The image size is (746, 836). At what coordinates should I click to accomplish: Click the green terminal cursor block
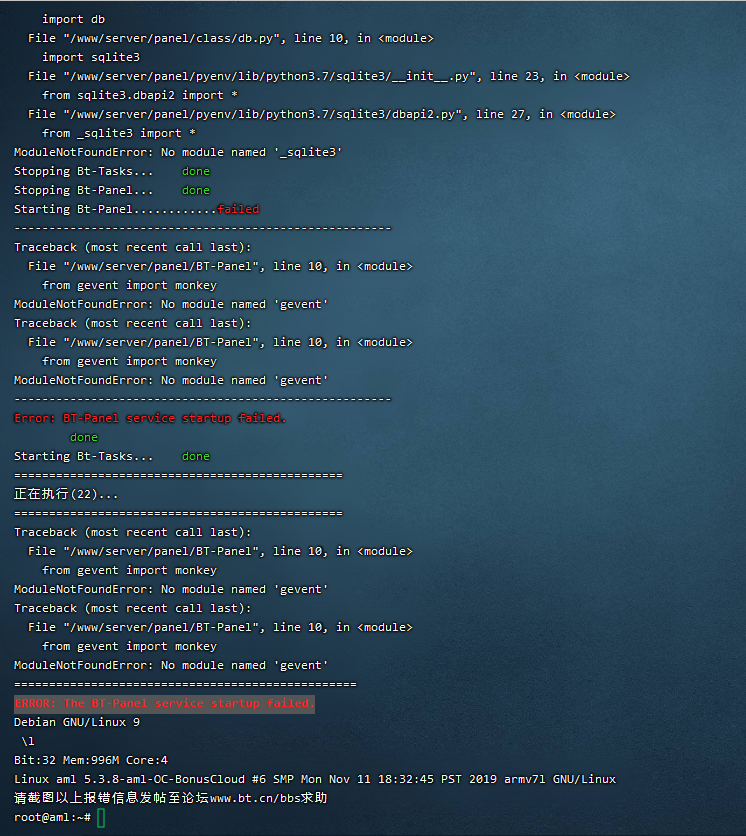click(101, 818)
